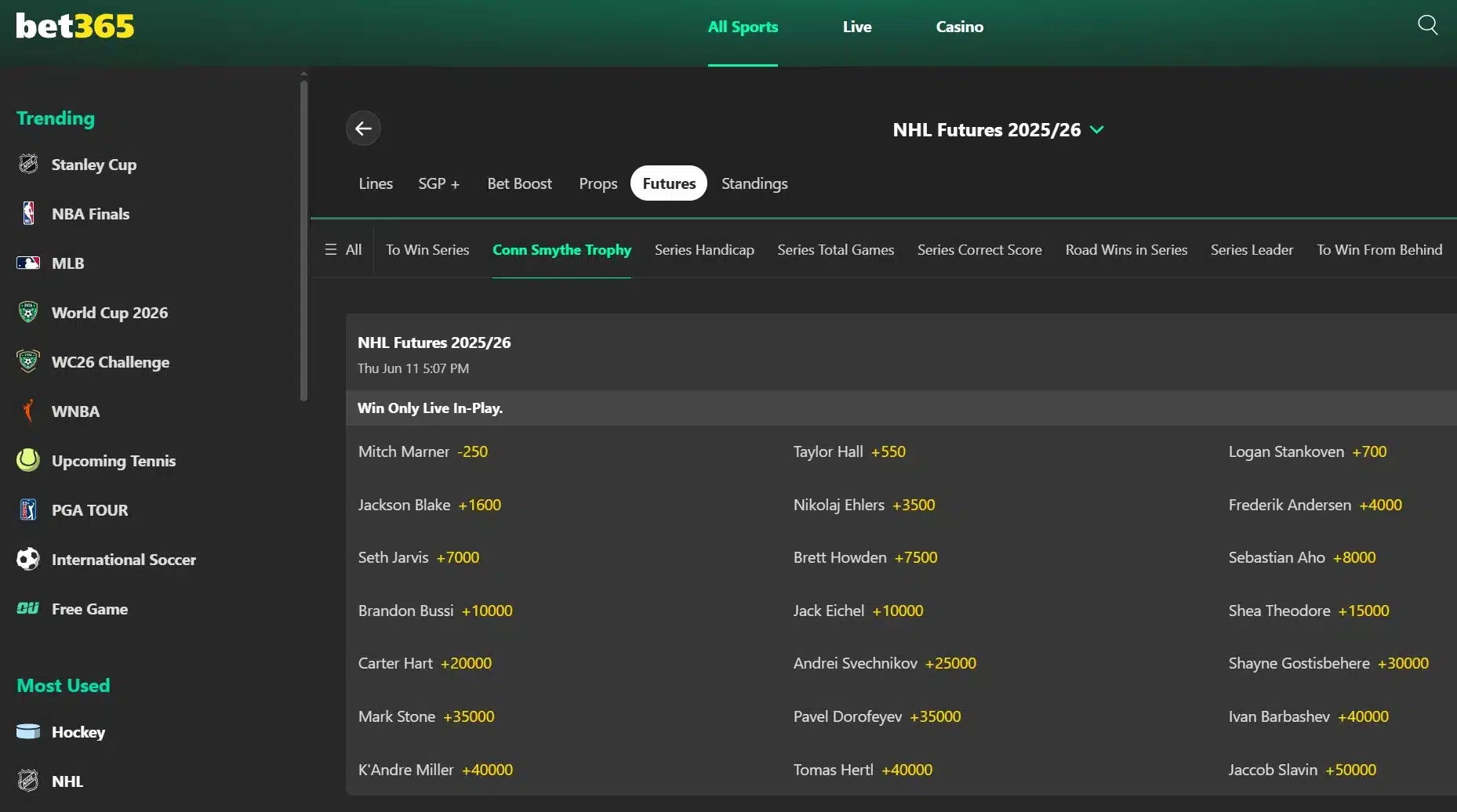Bet on Sebastian Aho +8000
The image size is (1457, 812).
(1302, 557)
